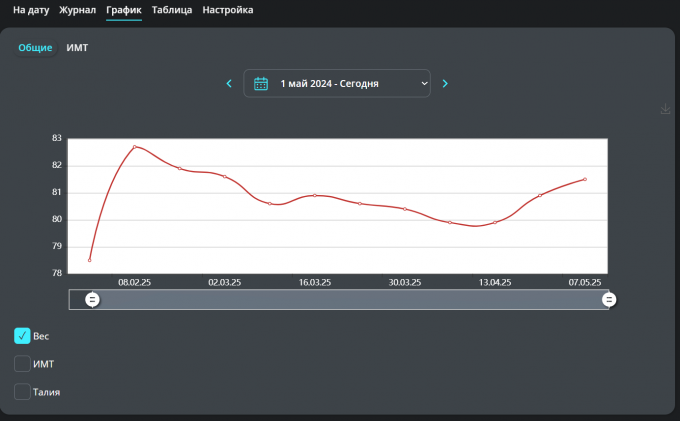Image resolution: width=680 pixels, height=421 pixels.
Task: Uncheck the Вес checkbox
Action: [22, 336]
